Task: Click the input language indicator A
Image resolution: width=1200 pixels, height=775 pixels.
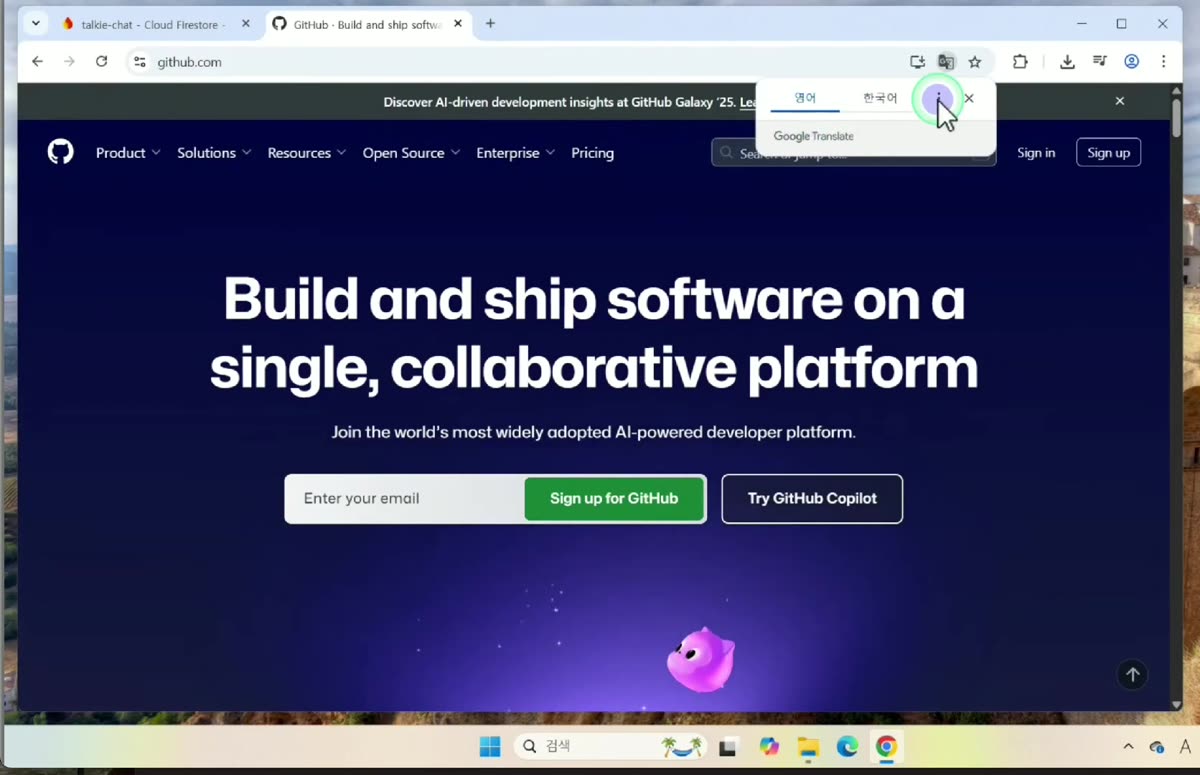Action: point(1185,747)
